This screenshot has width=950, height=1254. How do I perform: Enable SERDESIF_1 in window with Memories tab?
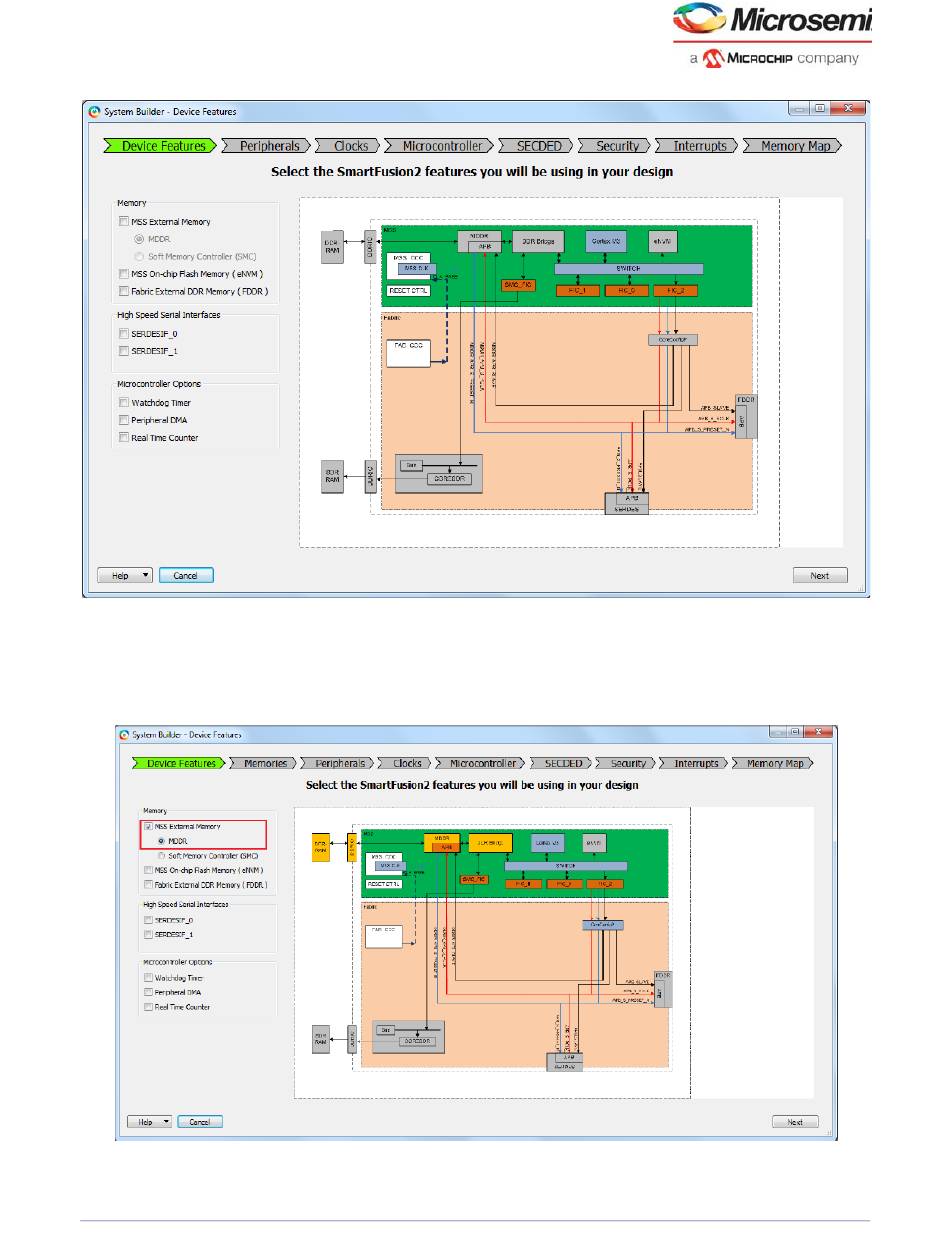point(149,936)
